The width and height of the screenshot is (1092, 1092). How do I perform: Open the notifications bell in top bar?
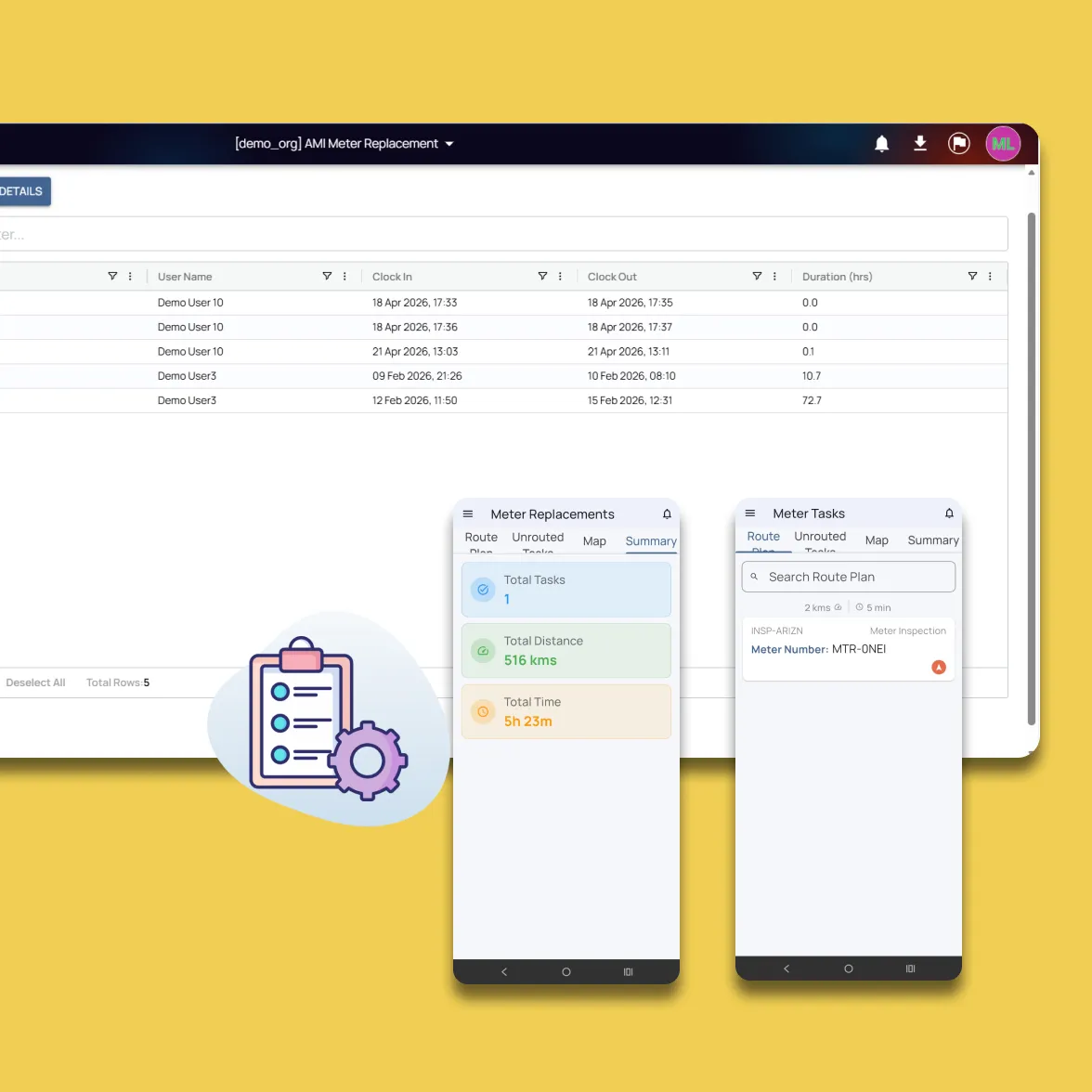tap(882, 143)
